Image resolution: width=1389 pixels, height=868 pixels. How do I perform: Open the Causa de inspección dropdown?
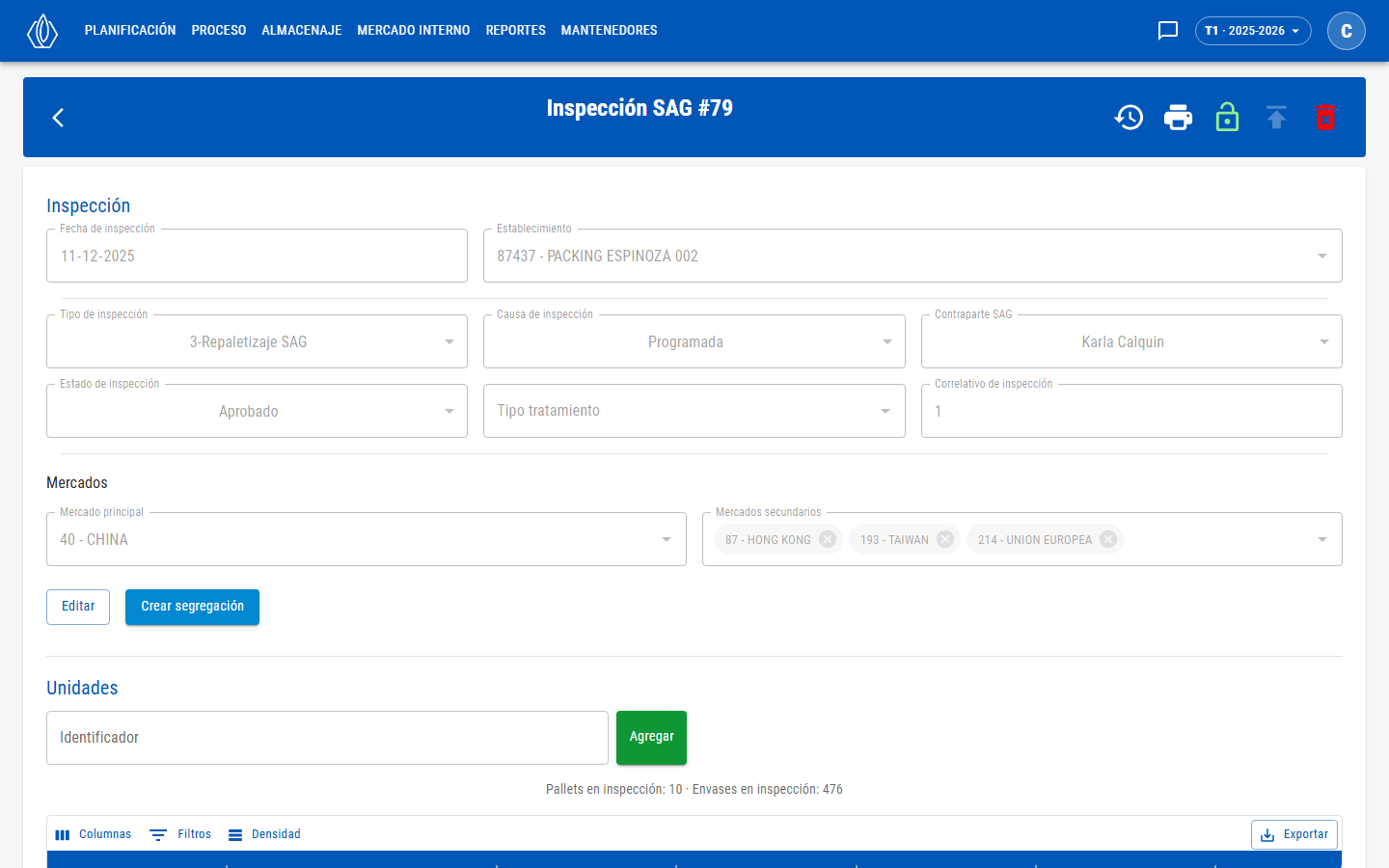tap(694, 341)
